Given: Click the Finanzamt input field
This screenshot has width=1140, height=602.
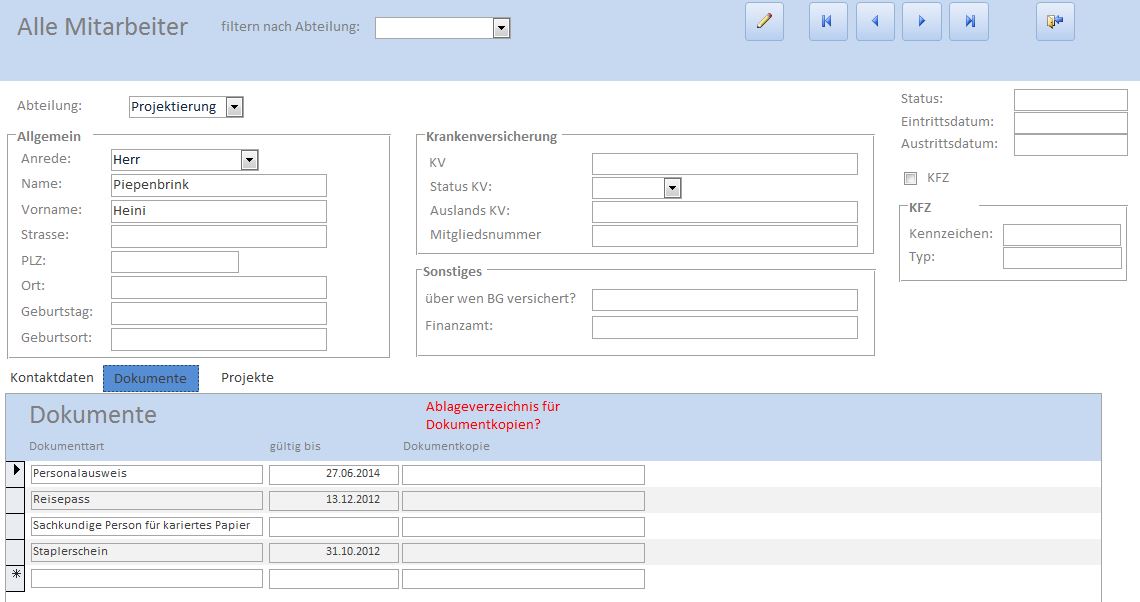Looking at the screenshot, I should pyautogui.click(x=724, y=327).
